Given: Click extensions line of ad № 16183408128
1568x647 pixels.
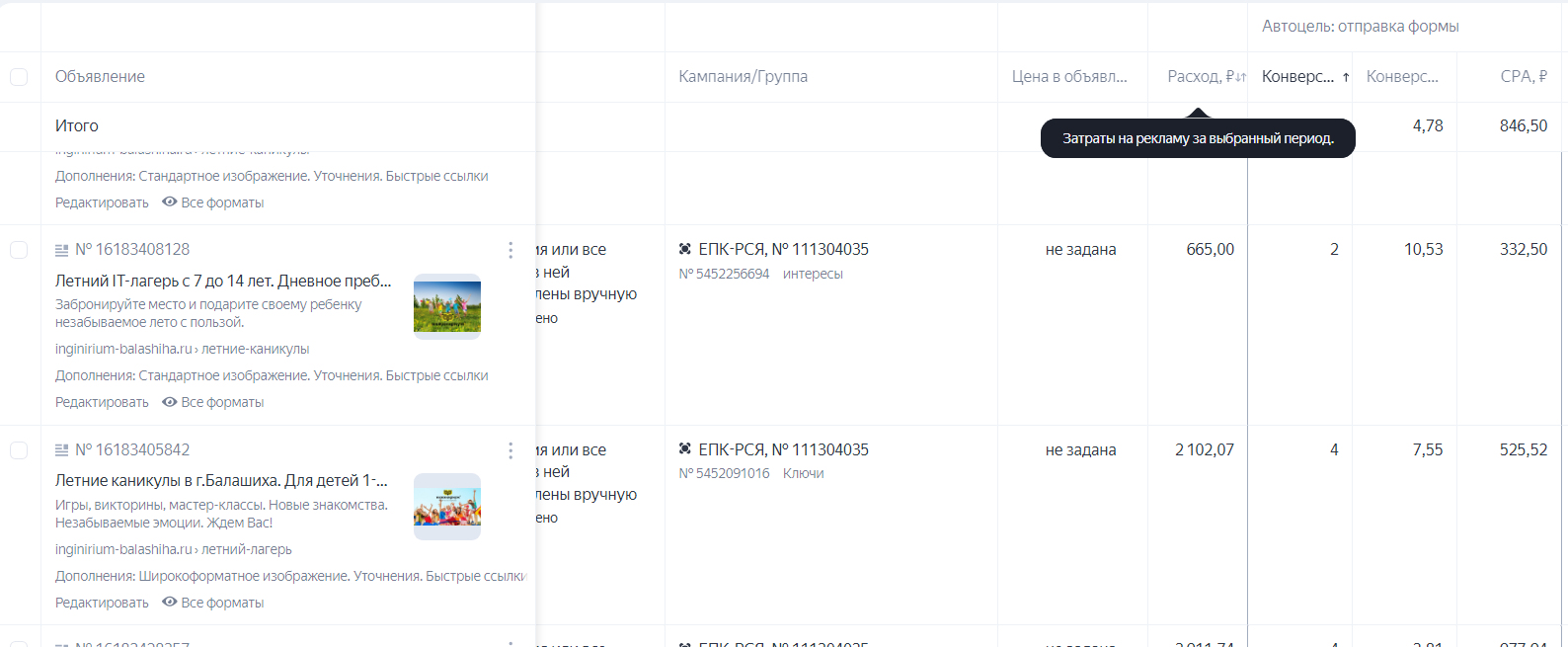Looking at the screenshot, I should [272, 375].
